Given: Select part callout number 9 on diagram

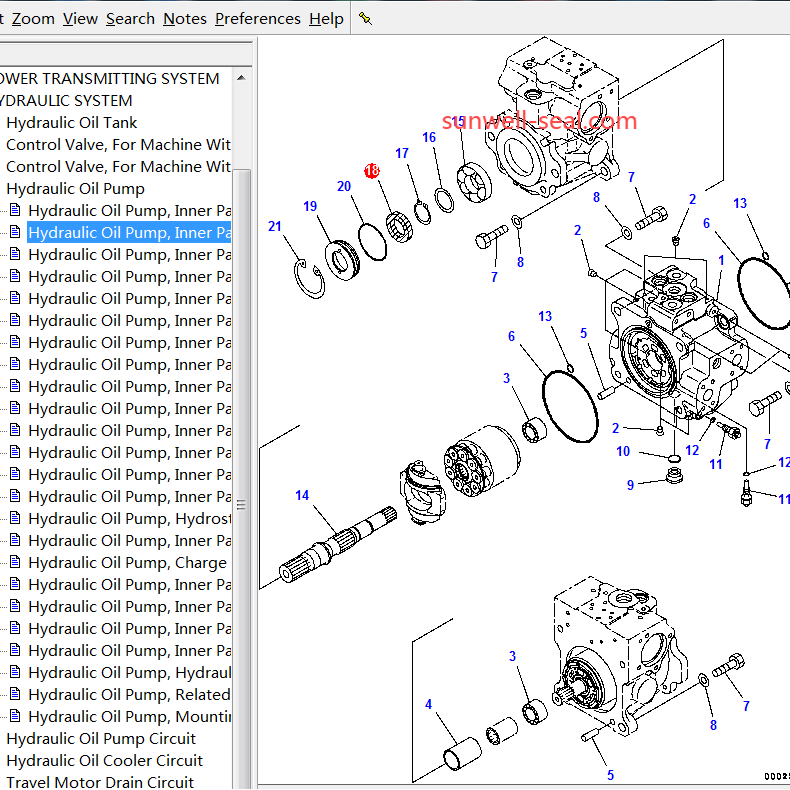Looking at the screenshot, I should coord(630,485).
